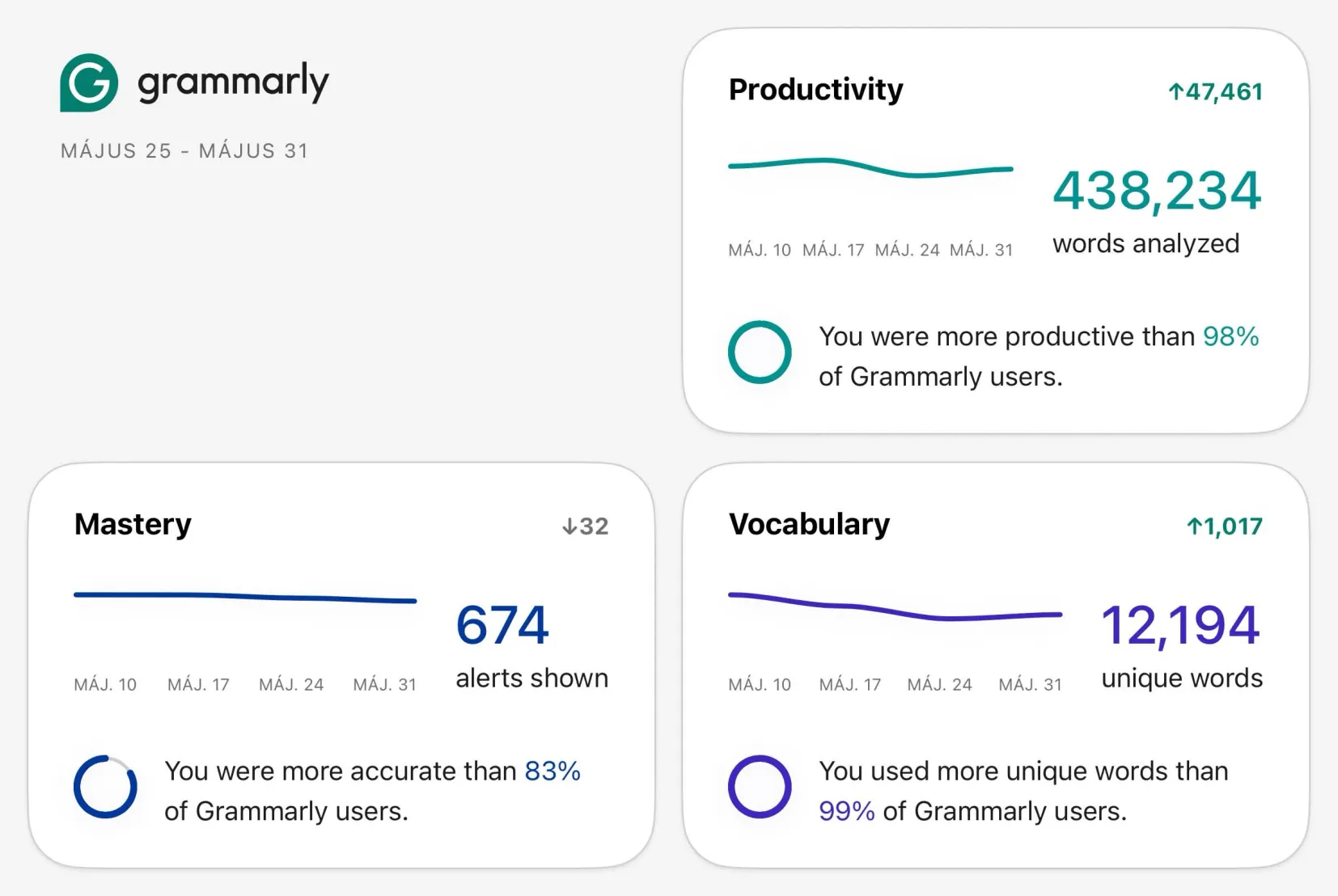The height and width of the screenshot is (896, 1338).
Task: Open the Mastery card heading
Action: click(133, 524)
